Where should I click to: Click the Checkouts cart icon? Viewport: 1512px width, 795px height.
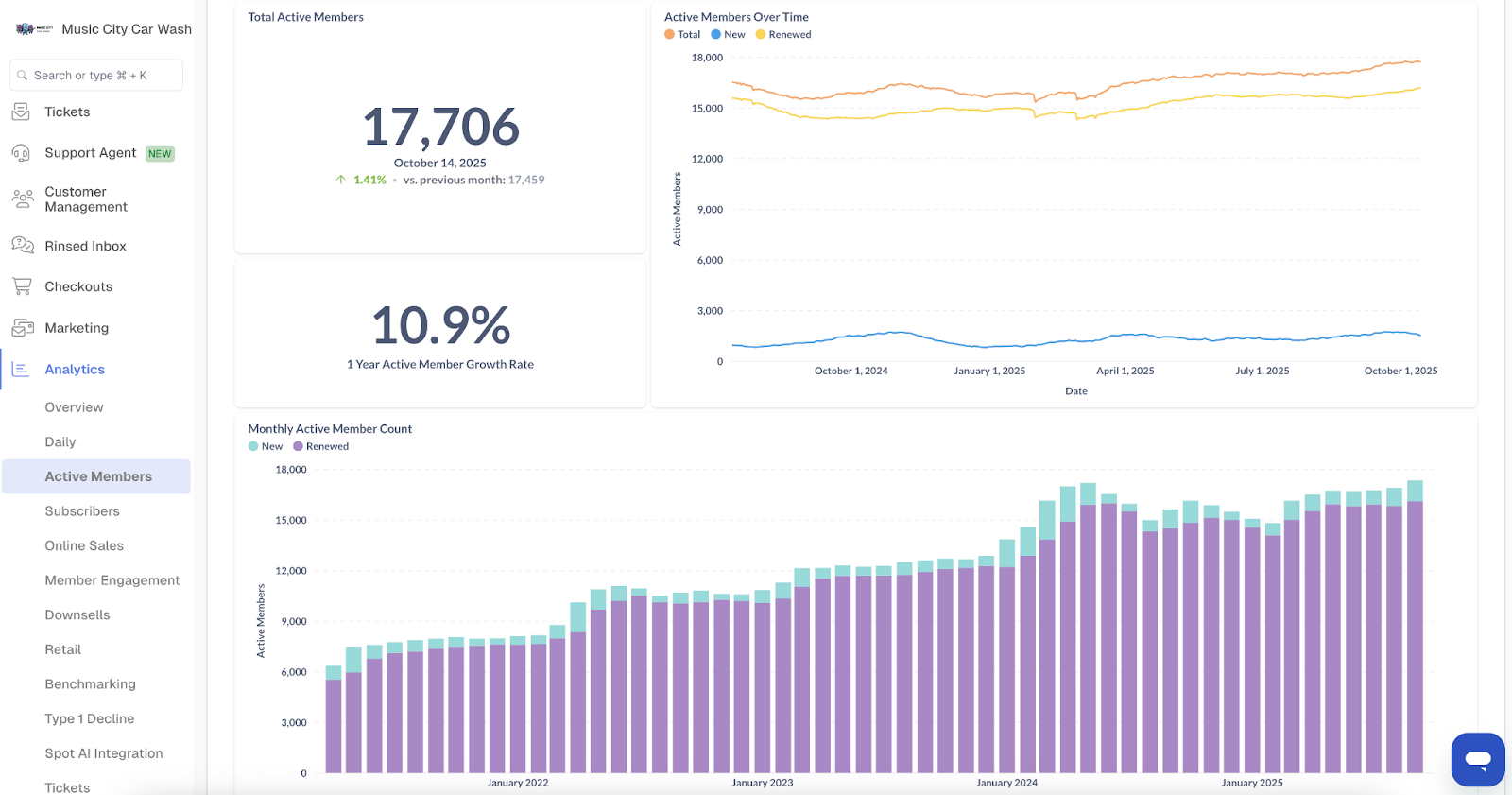click(x=22, y=286)
